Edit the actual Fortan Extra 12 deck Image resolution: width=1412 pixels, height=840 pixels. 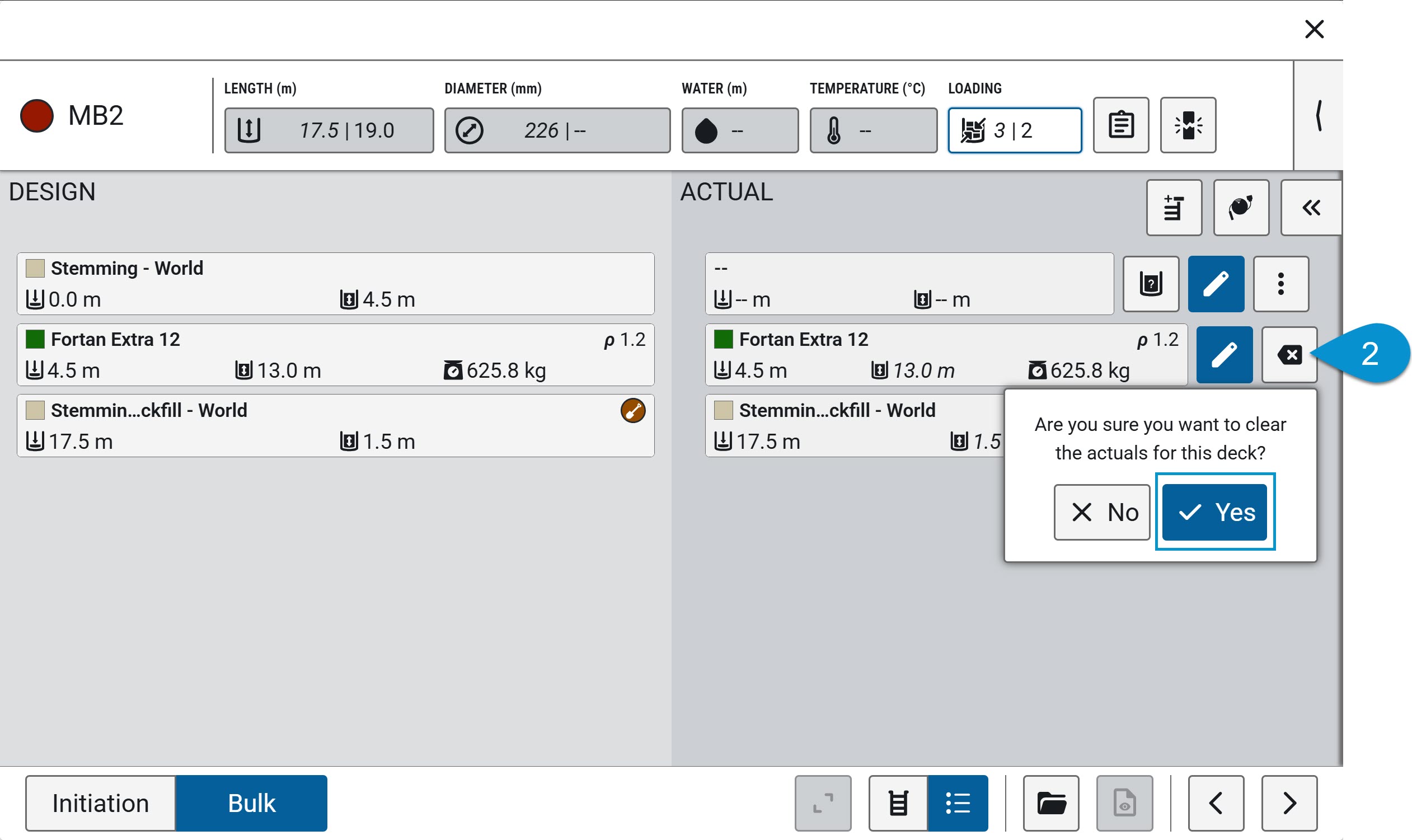tap(1224, 355)
